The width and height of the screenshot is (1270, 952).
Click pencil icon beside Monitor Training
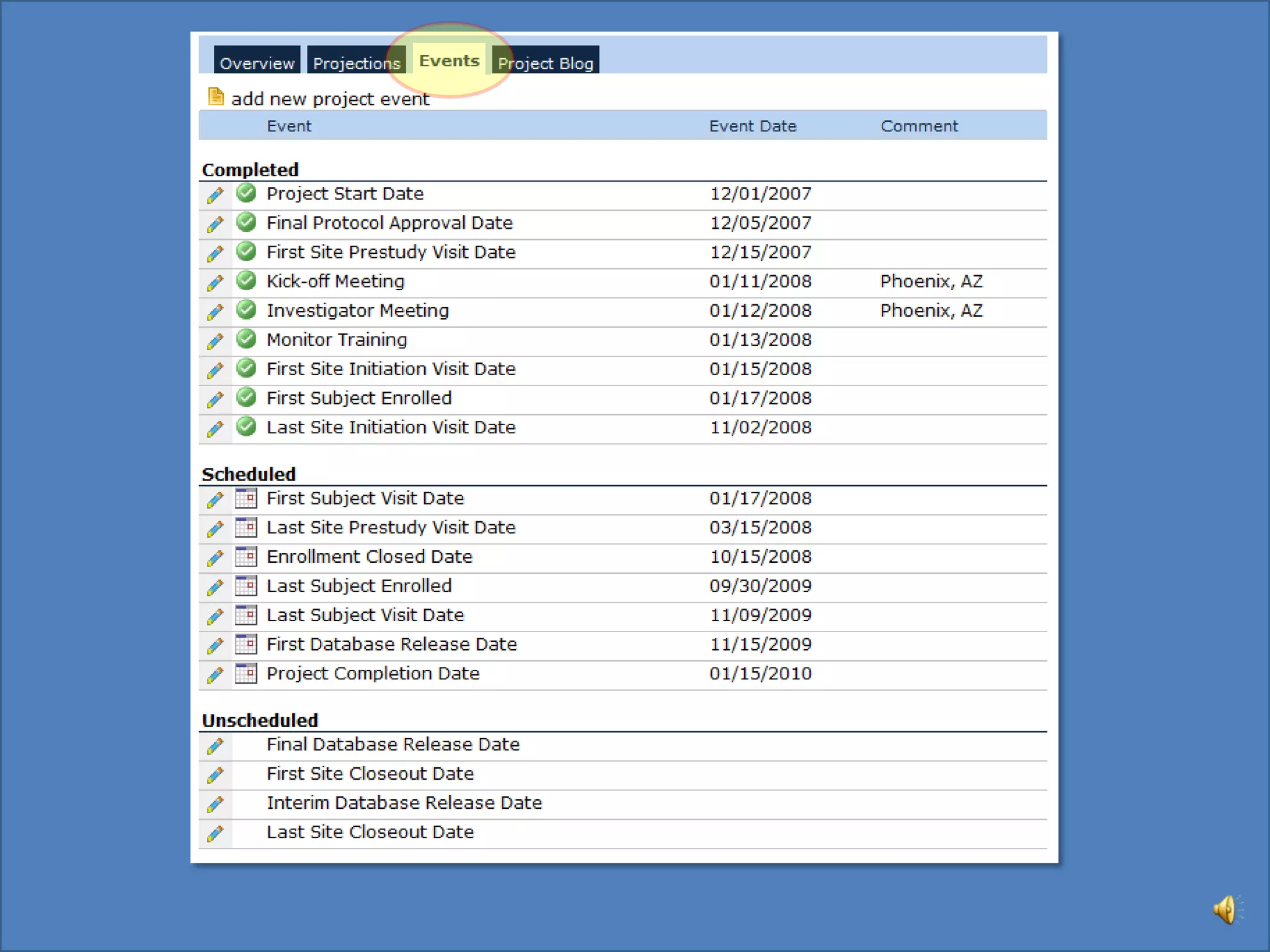(215, 341)
